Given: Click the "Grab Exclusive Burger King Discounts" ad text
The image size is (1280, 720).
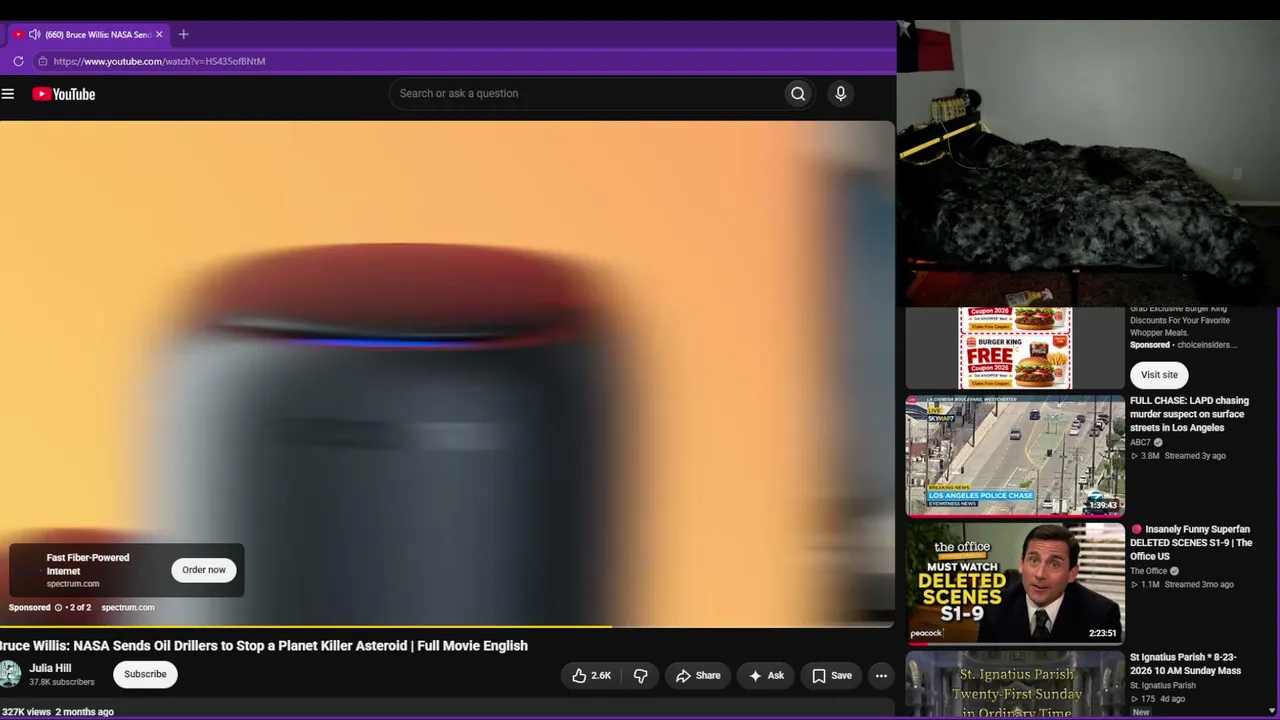Looking at the screenshot, I should coord(1180,321).
